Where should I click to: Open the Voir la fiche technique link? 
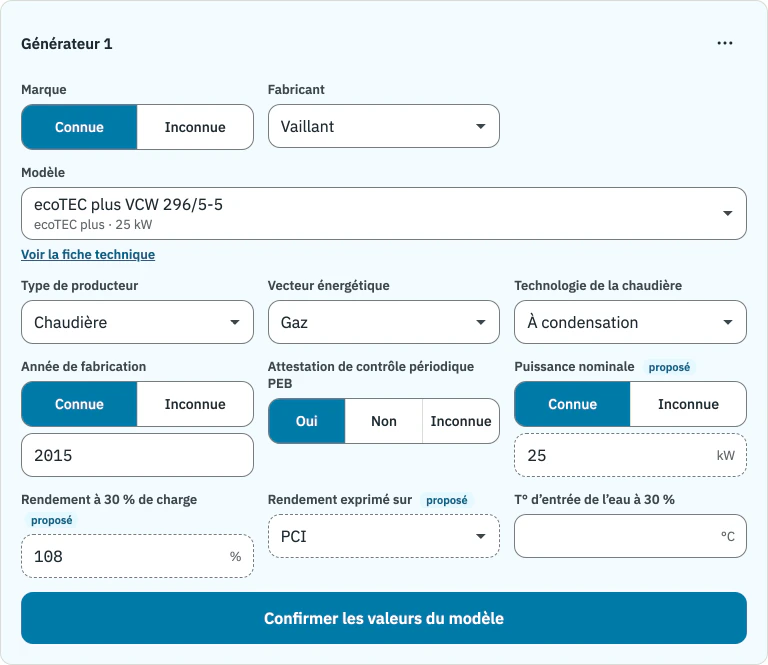pos(88,255)
